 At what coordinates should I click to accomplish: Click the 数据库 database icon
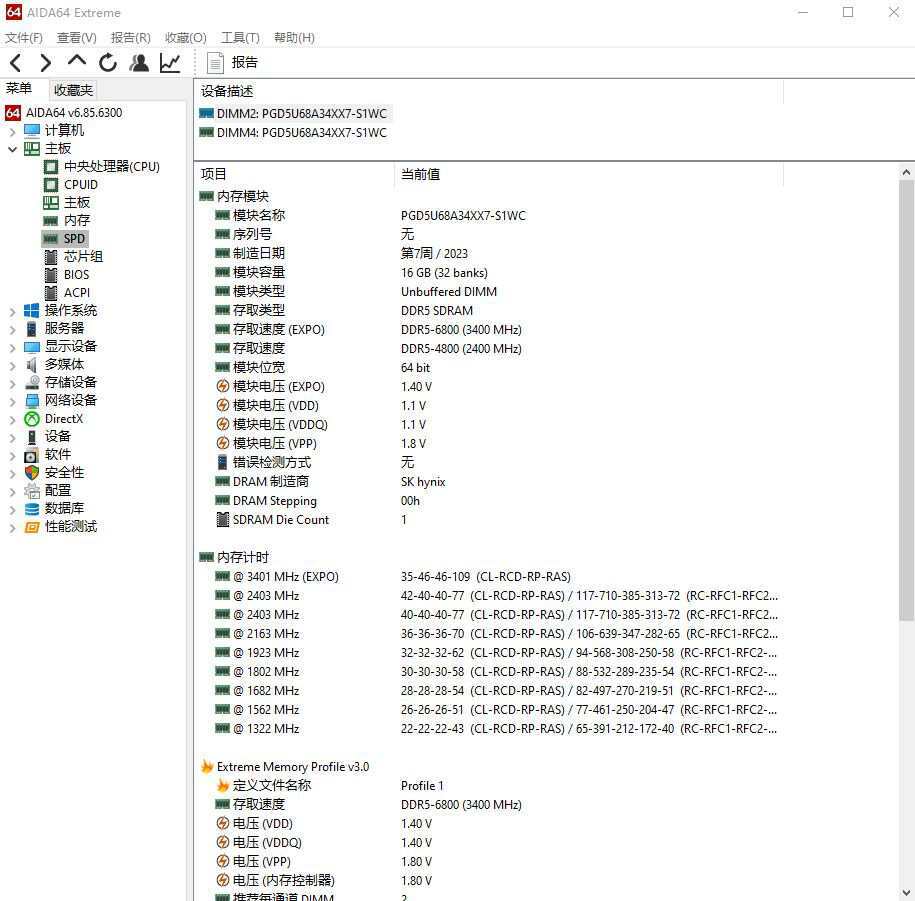32,509
